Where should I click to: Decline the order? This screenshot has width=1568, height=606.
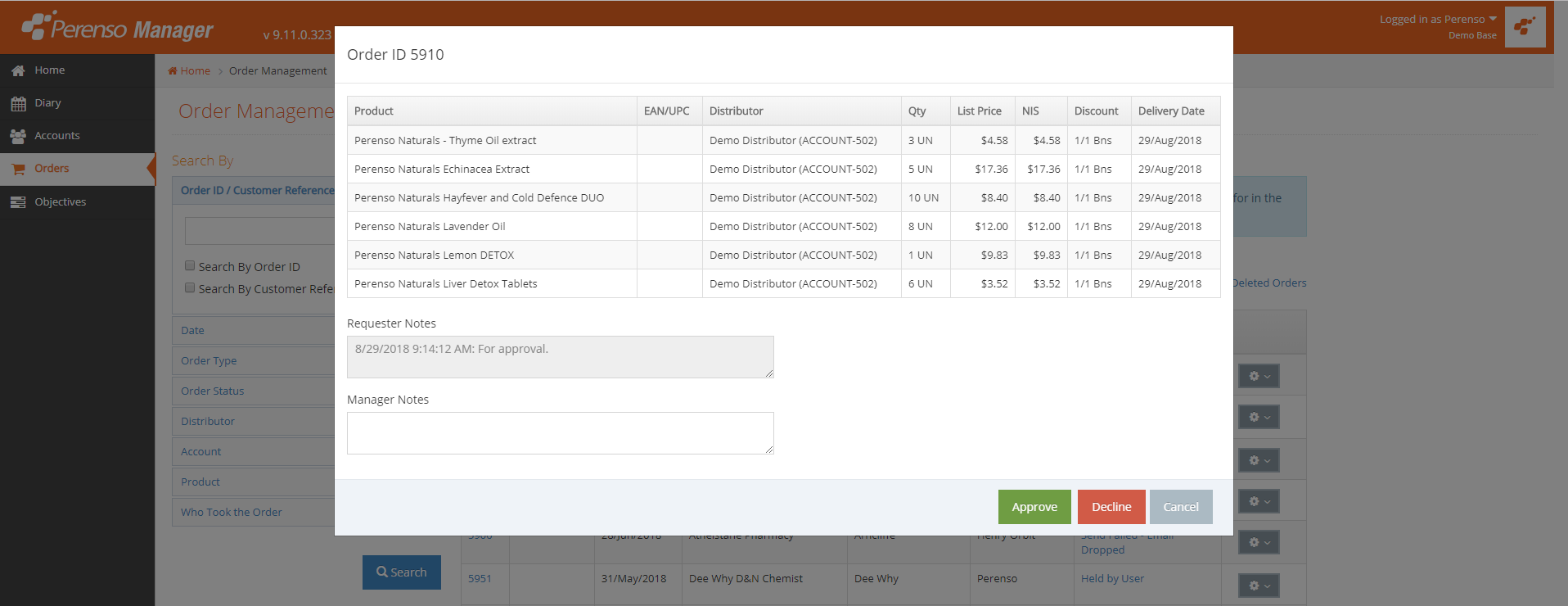pyautogui.click(x=1111, y=507)
